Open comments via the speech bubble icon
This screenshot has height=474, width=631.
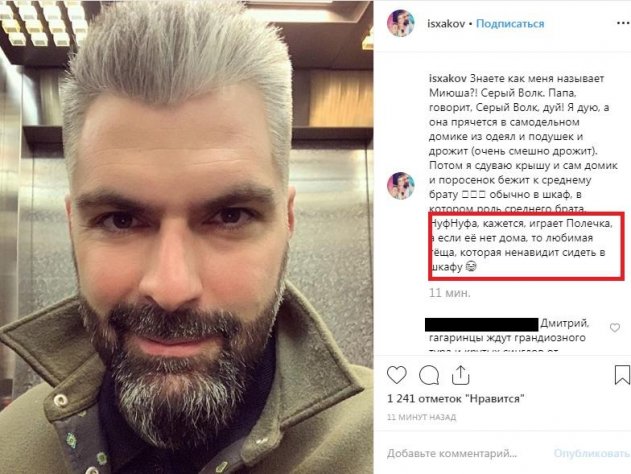tap(429, 375)
